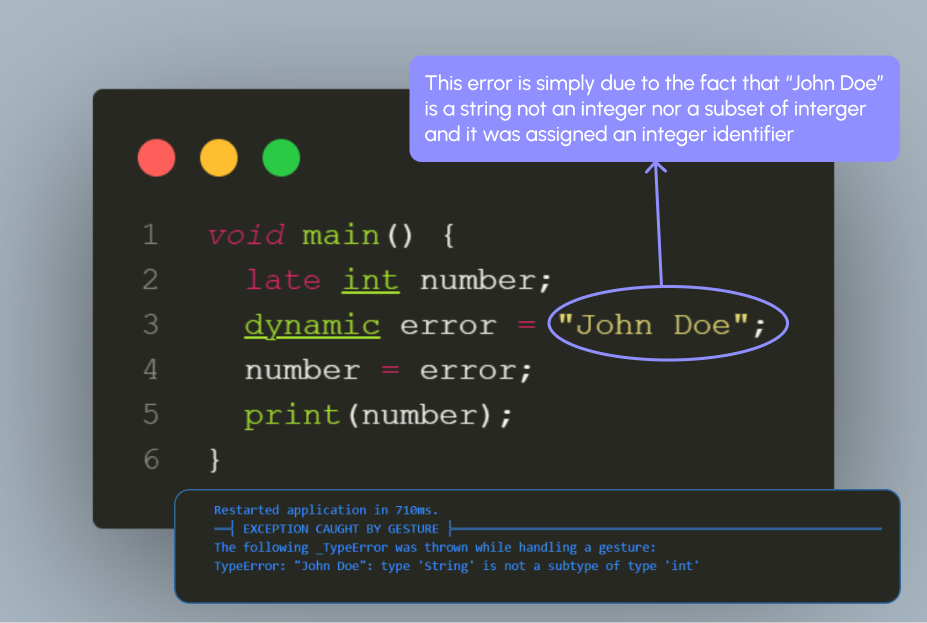Screen dimensions: 927x623
Task: Click the yellow minimize dot
Action: [x=219, y=158]
